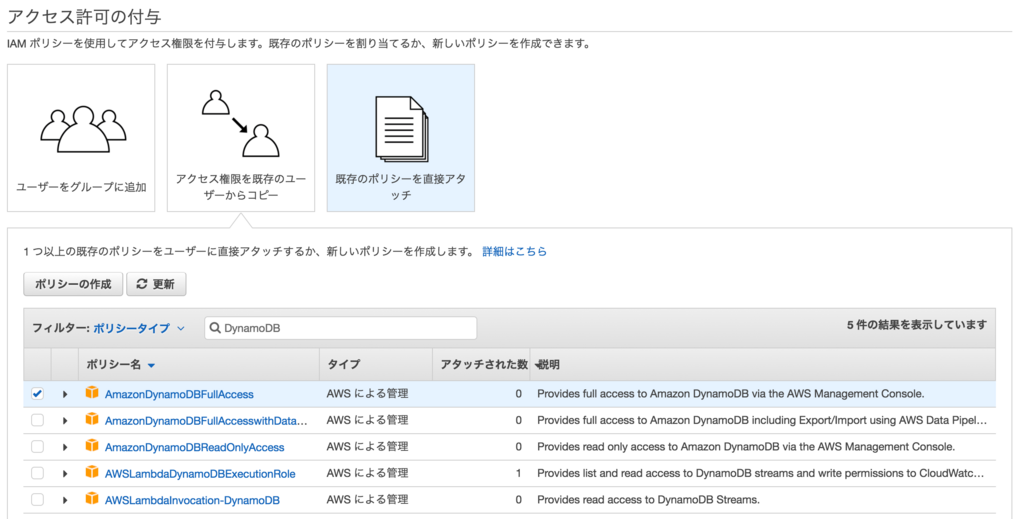
Task: Click the users group icon on first card
Action: click(83, 129)
